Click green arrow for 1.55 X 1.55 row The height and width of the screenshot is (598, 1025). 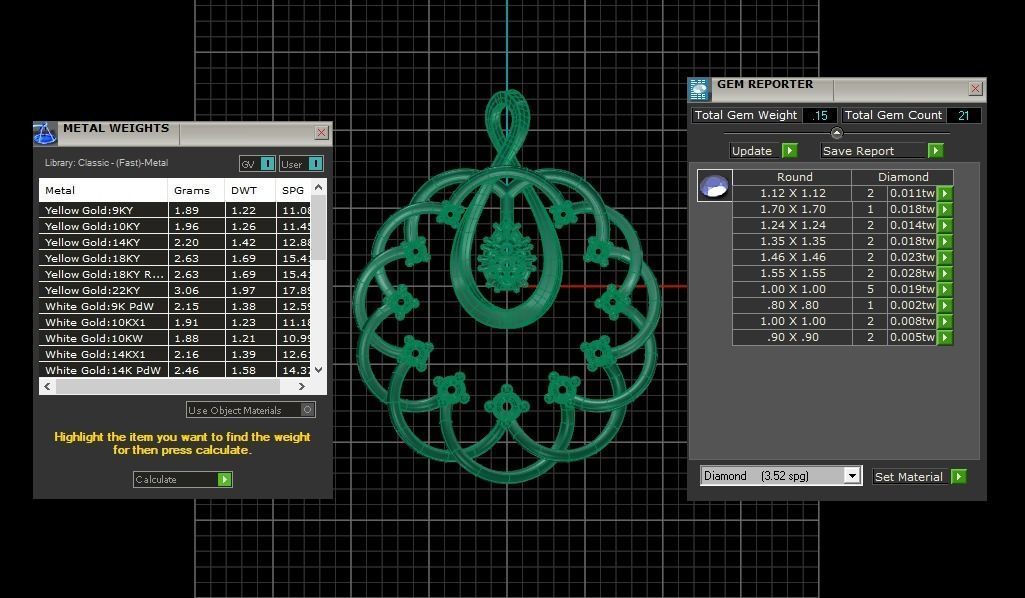pyautogui.click(x=945, y=274)
